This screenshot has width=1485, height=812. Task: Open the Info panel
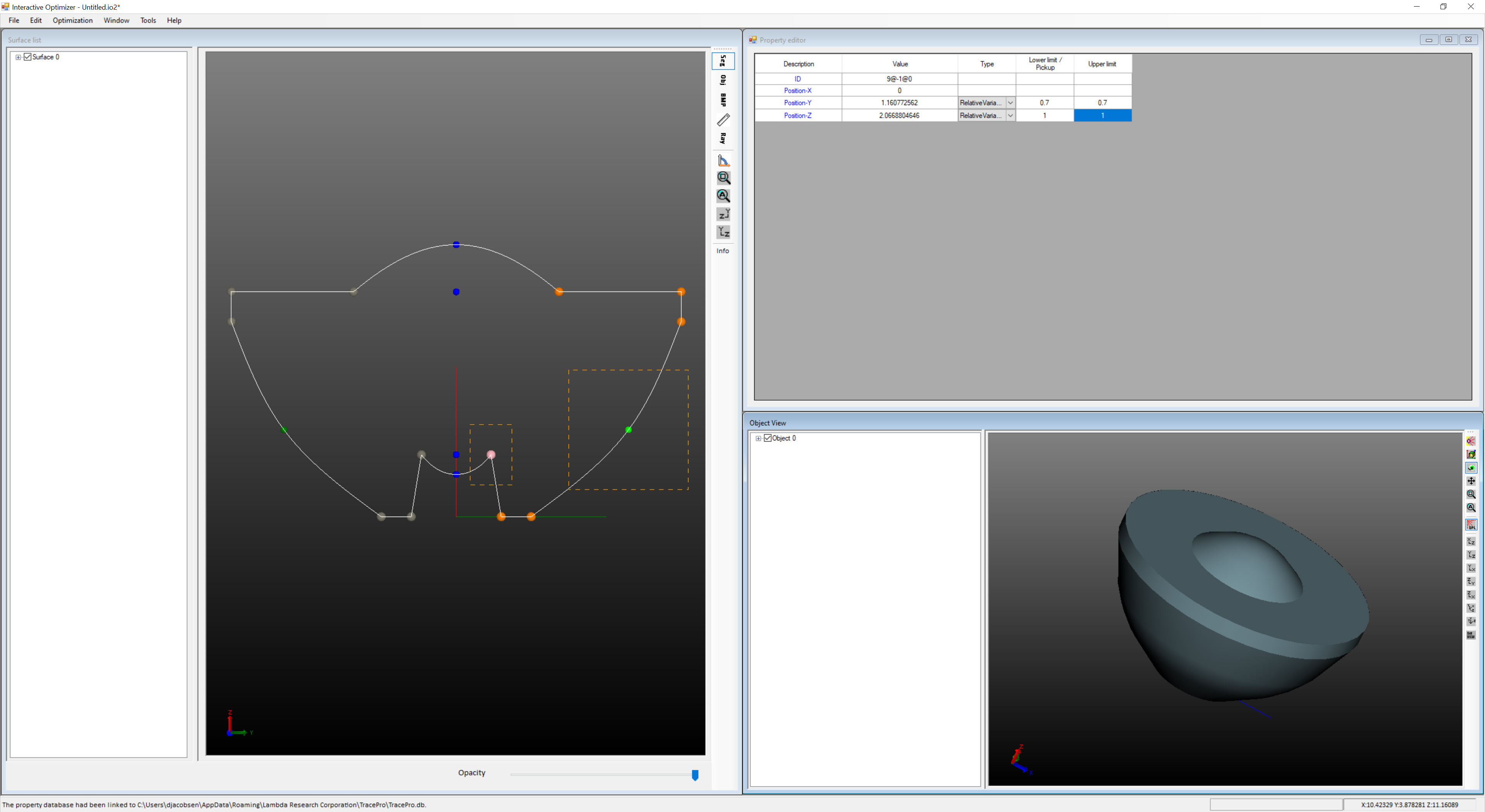[723, 251]
